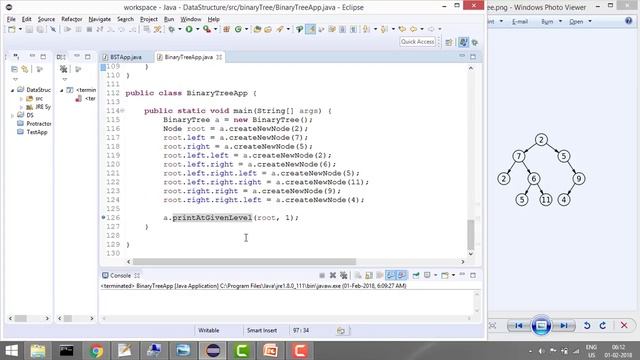Expand the DS project node
The image size is (640, 360).
pyautogui.click(x=12, y=116)
